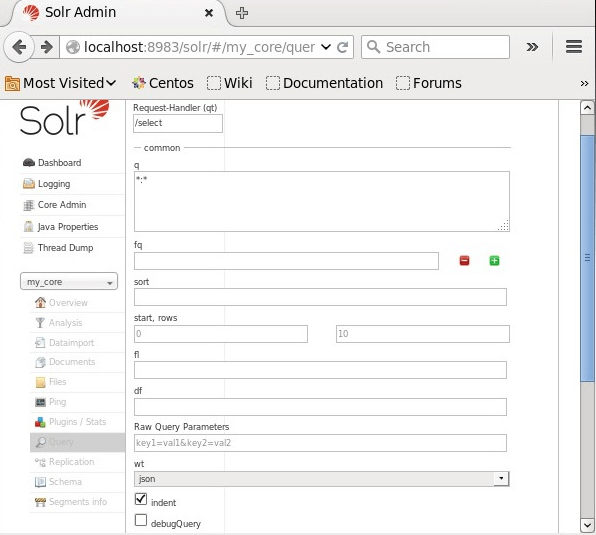
Task: Click the Plugins / Stats blocks icon
Action: (x=40, y=422)
